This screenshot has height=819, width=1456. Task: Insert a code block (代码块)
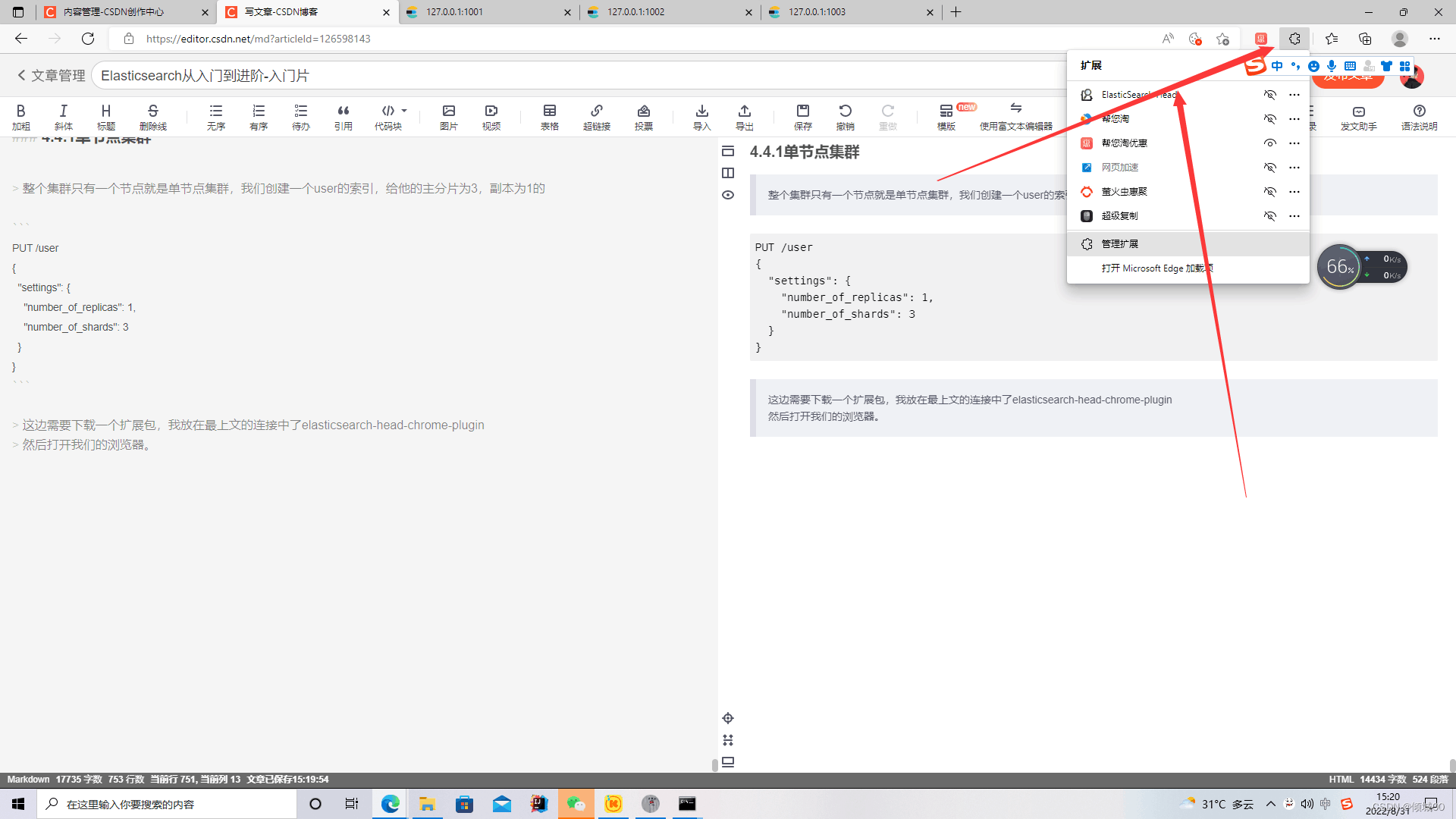388,117
